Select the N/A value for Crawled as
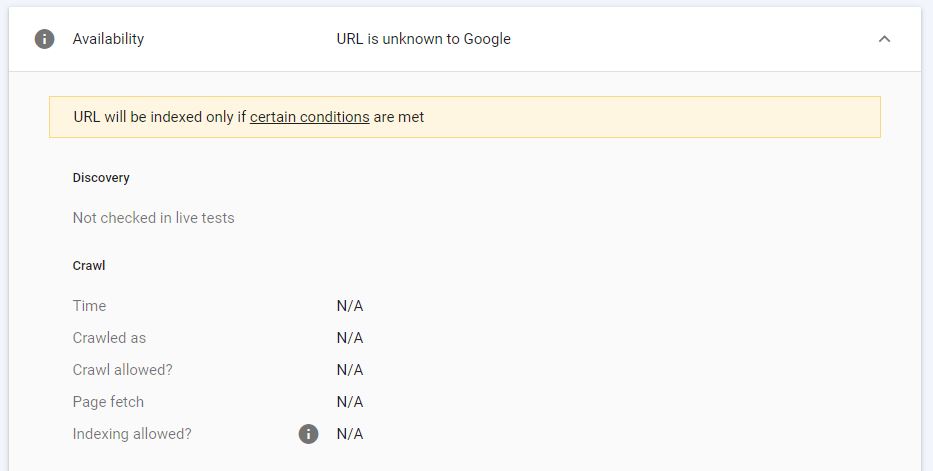This screenshot has height=471, width=933. pyautogui.click(x=350, y=338)
